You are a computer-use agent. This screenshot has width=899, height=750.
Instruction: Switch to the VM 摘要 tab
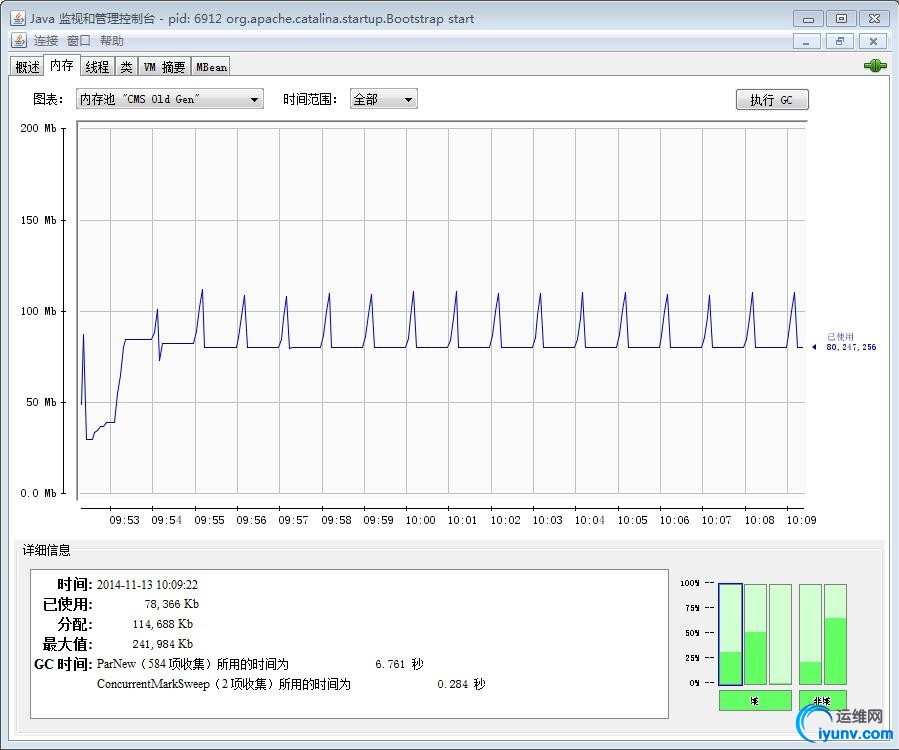[x=163, y=67]
